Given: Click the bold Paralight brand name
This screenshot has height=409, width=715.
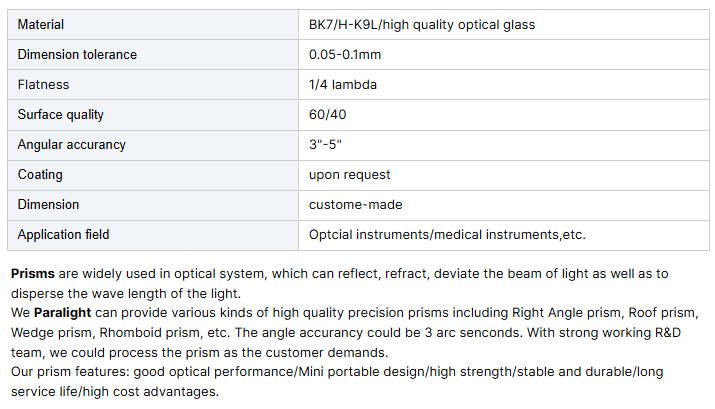Looking at the screenshot, I should click(x=62, y=313).
